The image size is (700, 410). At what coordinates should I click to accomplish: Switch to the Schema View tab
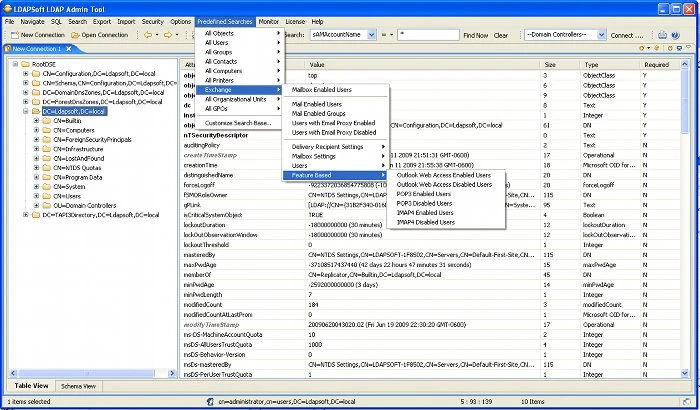pyautogui.click(x=79, y=386)
